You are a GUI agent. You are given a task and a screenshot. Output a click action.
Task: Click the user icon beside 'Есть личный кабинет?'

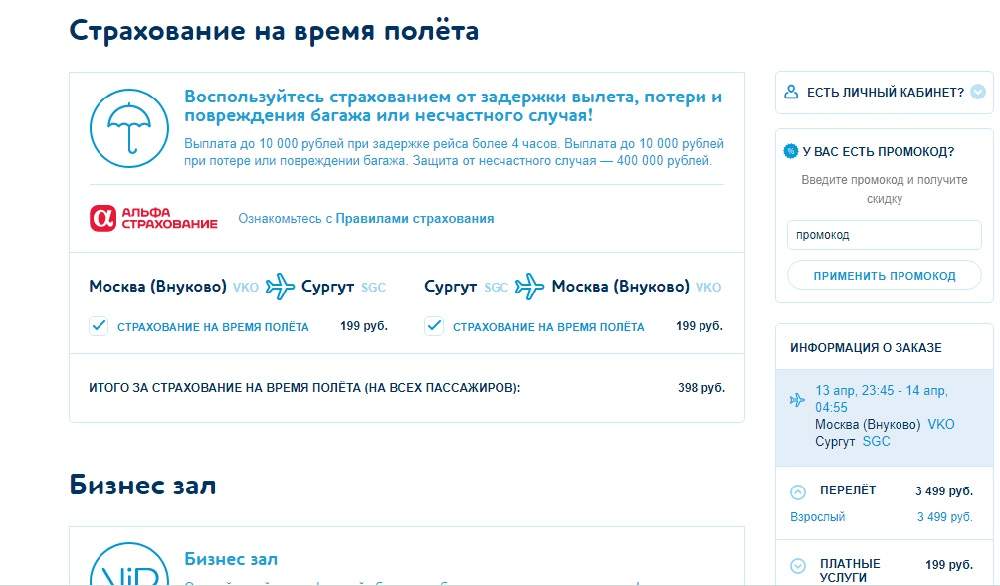(x=791, y=92)
